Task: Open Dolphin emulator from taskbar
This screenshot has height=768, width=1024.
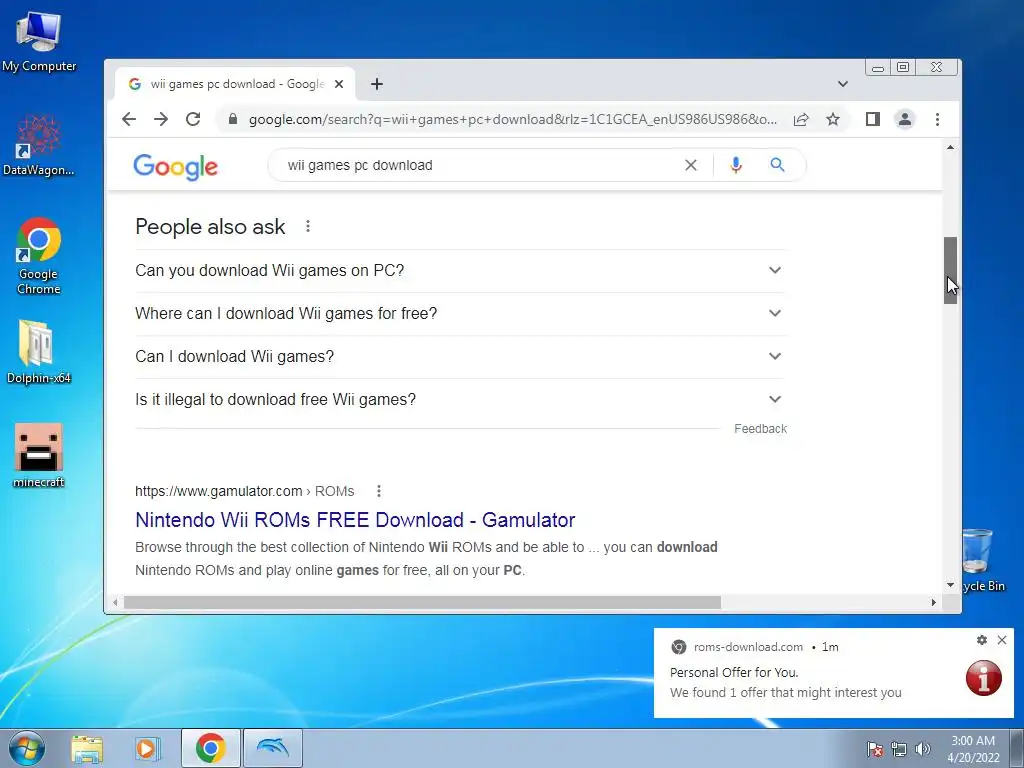Action: click(x=272, y=748)
